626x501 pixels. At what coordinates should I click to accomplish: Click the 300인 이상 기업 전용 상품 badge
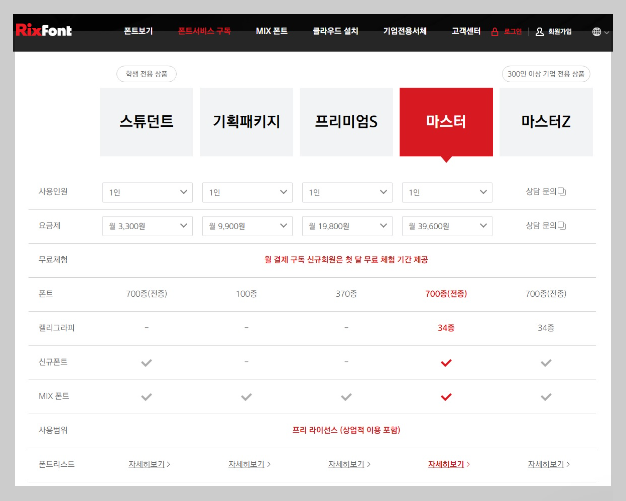pos(546,74)
